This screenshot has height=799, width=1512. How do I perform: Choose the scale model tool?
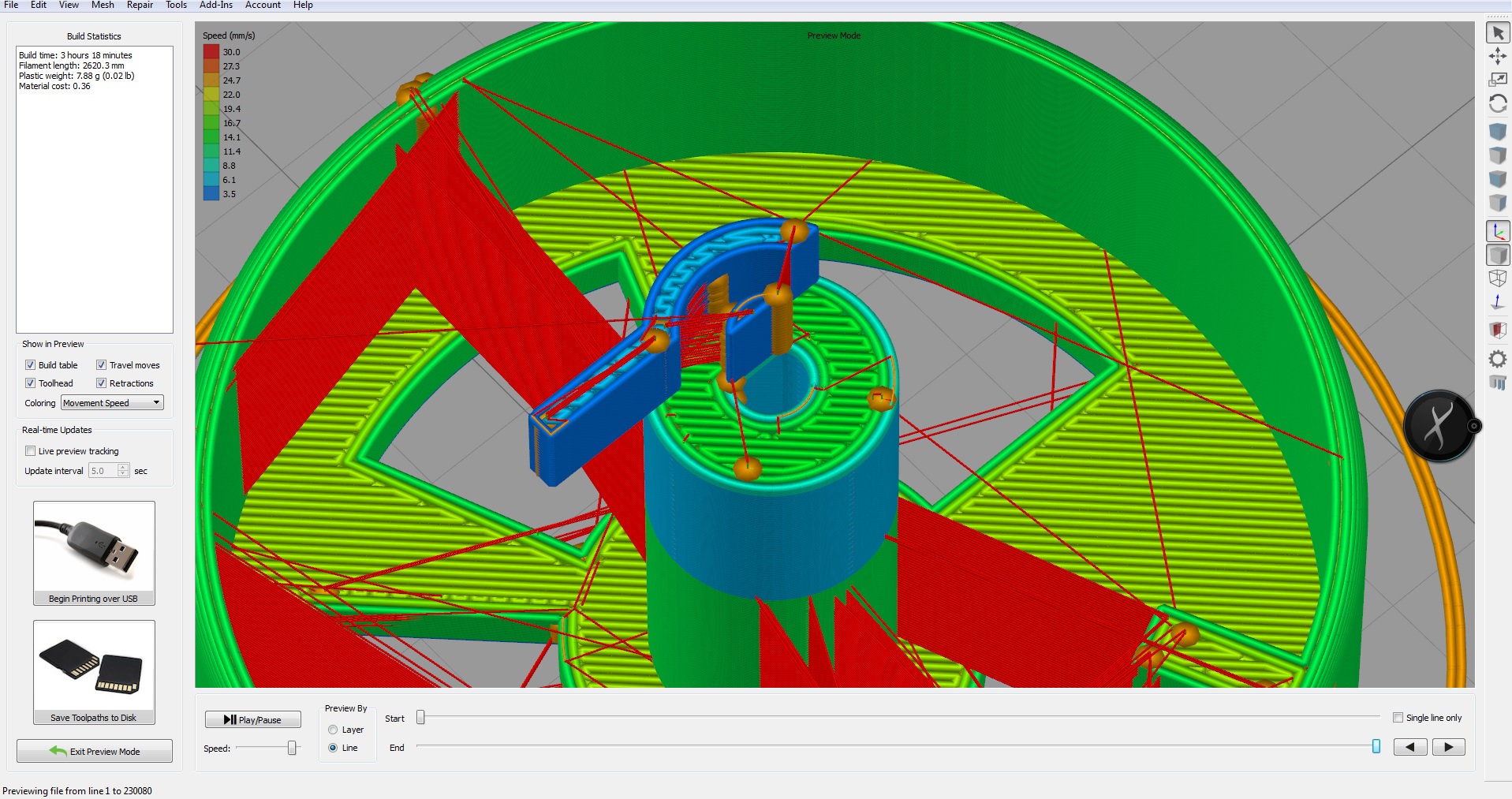pos(1497,80)
